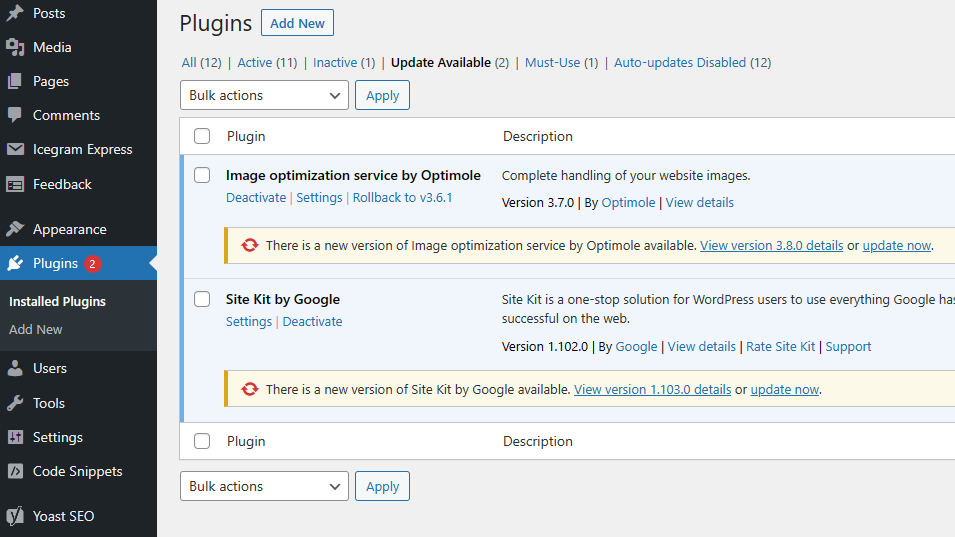Click the update icon in Site Kit notice
The width and height of the screenshot is (955, 537).
[250, 389]
